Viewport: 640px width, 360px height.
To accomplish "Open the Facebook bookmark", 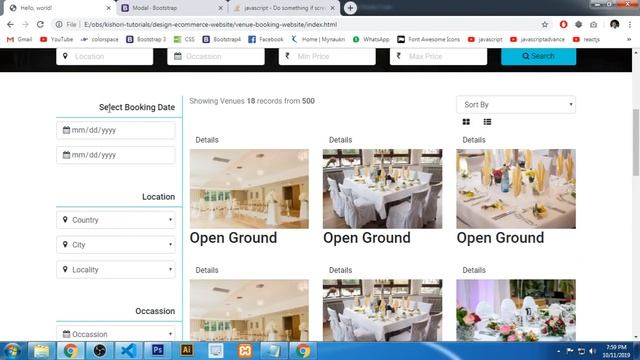I will (266, 39).
